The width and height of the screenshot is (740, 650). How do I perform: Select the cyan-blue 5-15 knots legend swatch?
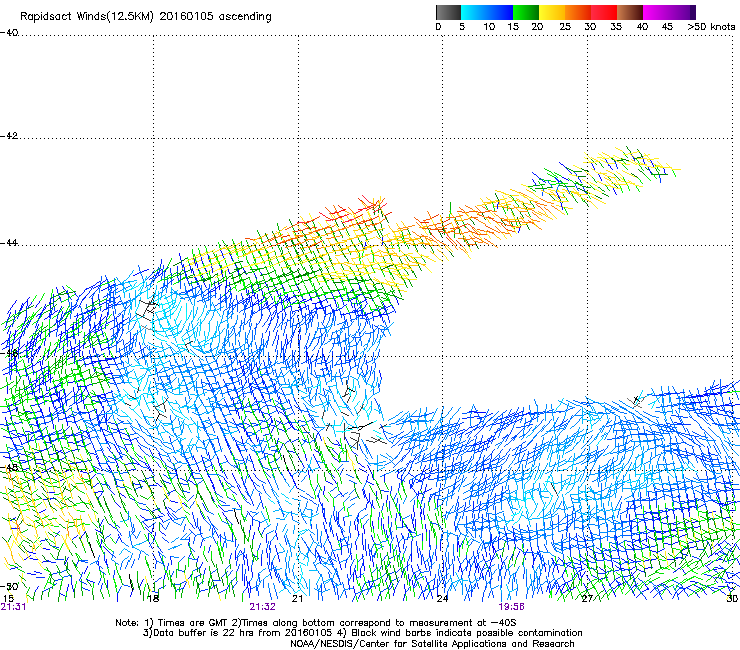[x=487, y=12]
